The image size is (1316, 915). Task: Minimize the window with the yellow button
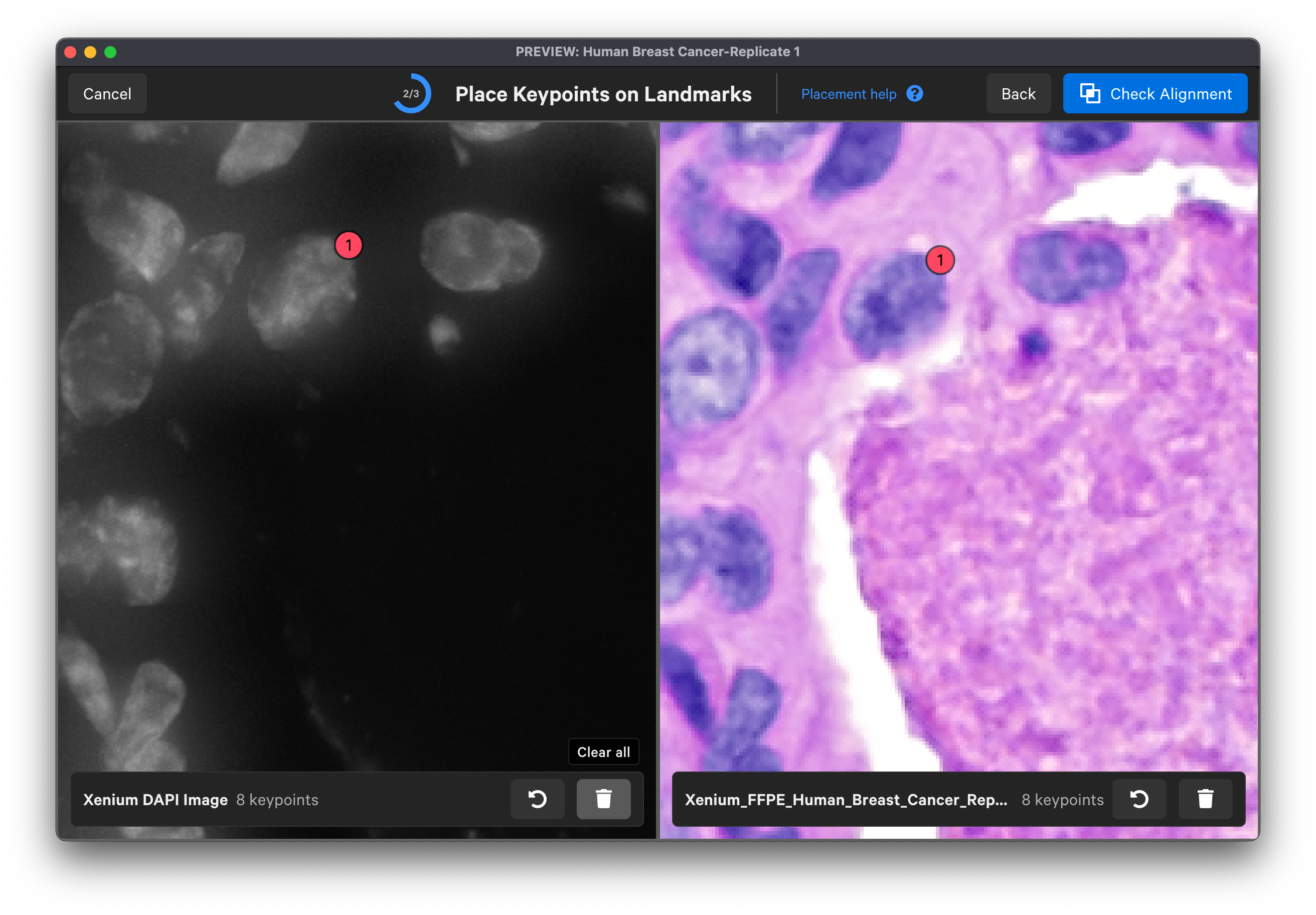pos(91,52)
